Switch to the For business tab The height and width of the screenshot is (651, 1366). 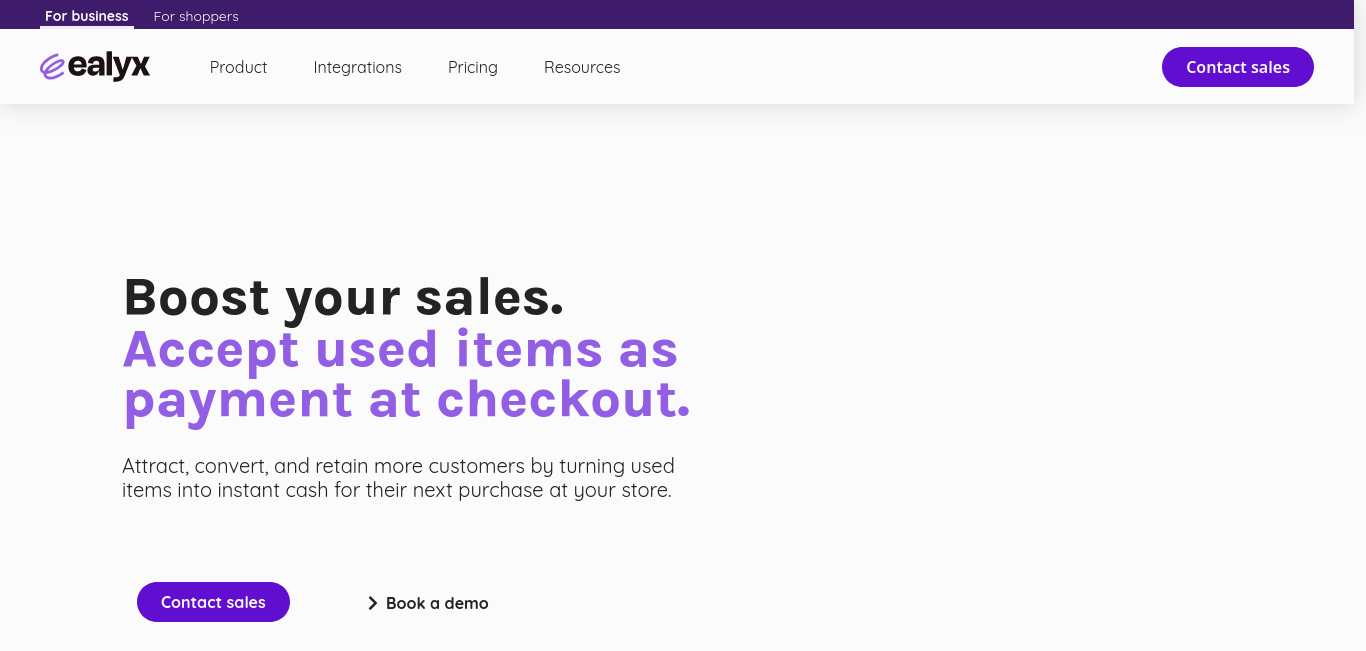(x=87, y=16)
